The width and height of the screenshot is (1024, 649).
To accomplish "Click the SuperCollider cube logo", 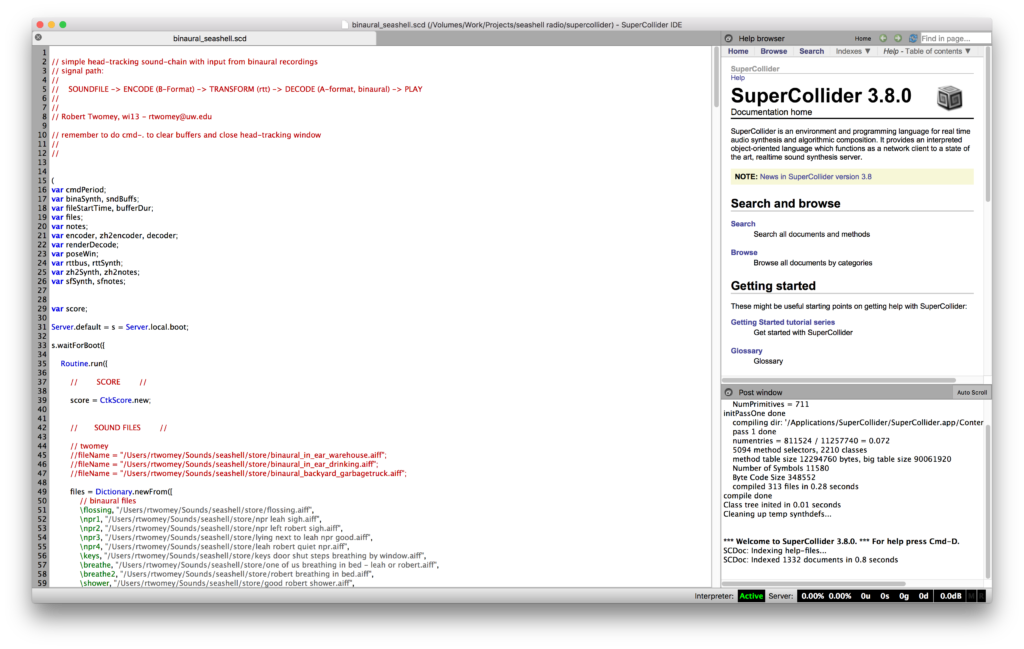I will 950,99.
